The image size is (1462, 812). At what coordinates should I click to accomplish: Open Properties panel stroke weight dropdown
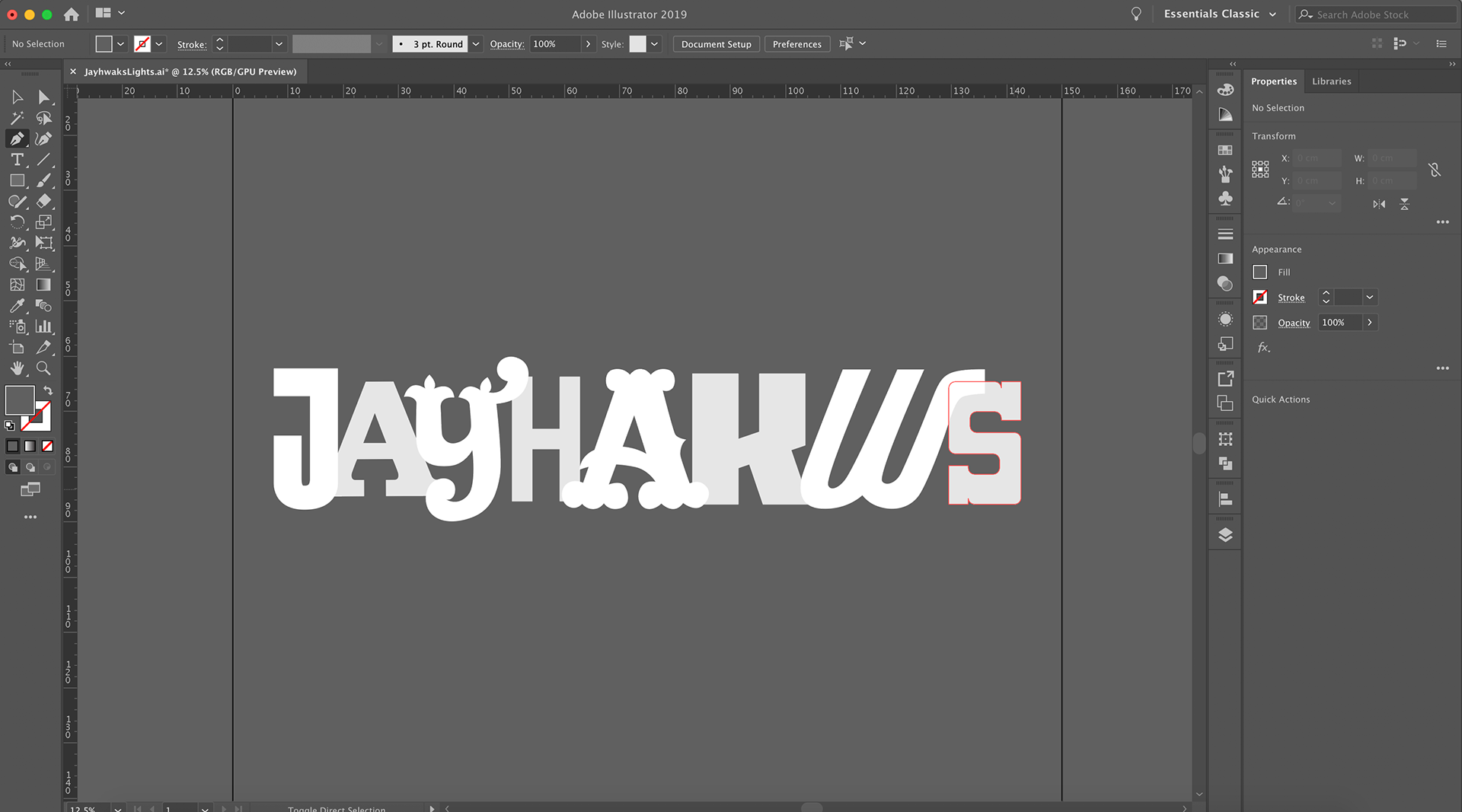(1370, 298)
